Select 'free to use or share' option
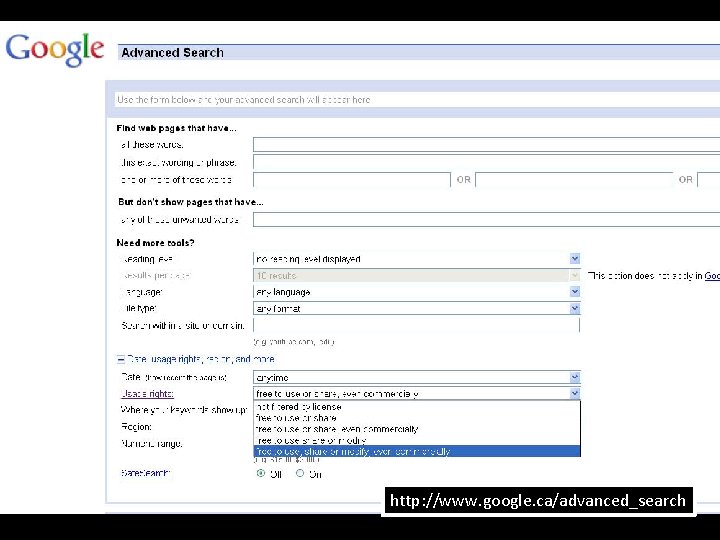 point(417,418)
